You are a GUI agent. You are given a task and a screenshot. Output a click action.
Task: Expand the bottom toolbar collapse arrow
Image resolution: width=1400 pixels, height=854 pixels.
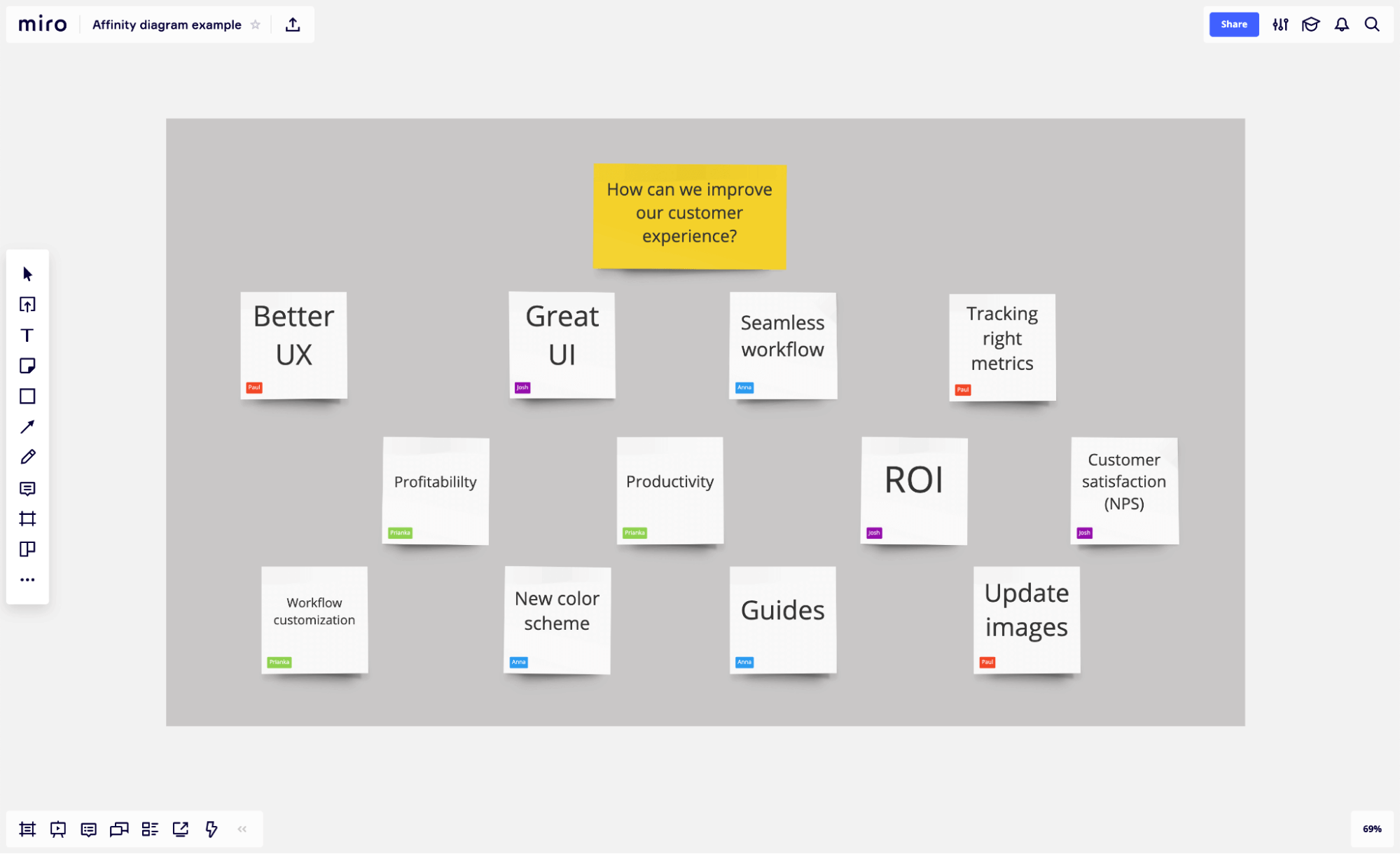pos(243,828)
